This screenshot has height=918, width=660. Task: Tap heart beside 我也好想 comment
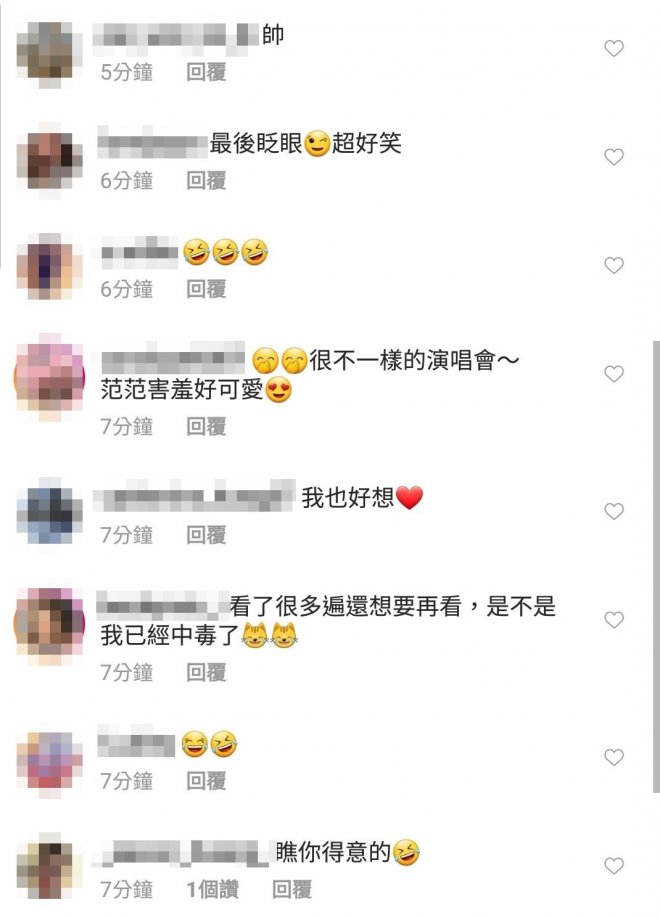coord(614,511)
